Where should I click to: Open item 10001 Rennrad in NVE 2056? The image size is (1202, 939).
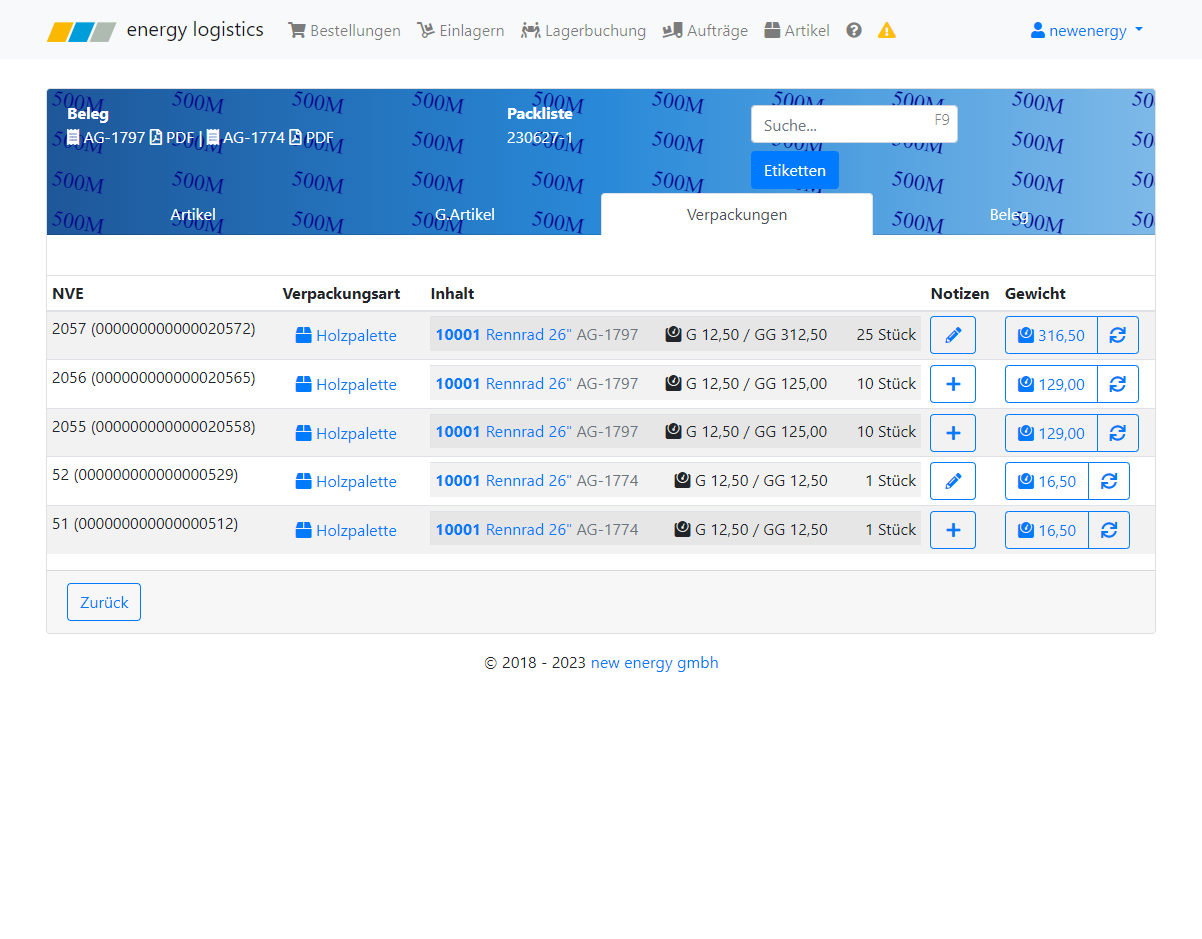point(503,383)
